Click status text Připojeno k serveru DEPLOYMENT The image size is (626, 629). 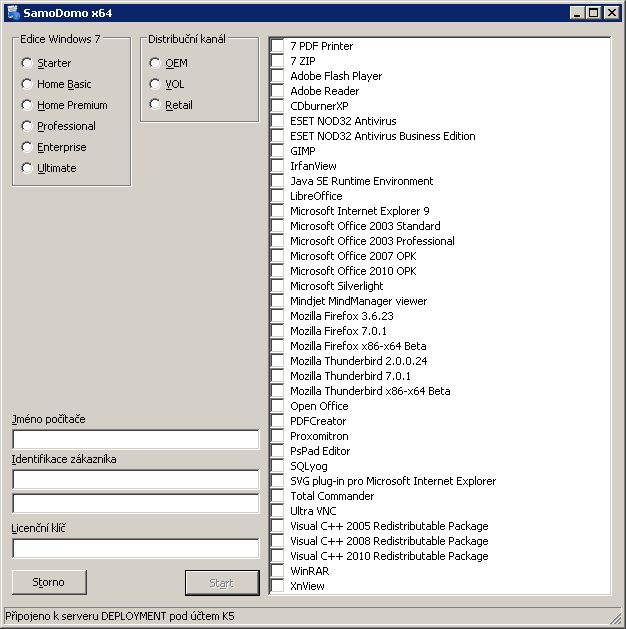(x=120, y=616)
